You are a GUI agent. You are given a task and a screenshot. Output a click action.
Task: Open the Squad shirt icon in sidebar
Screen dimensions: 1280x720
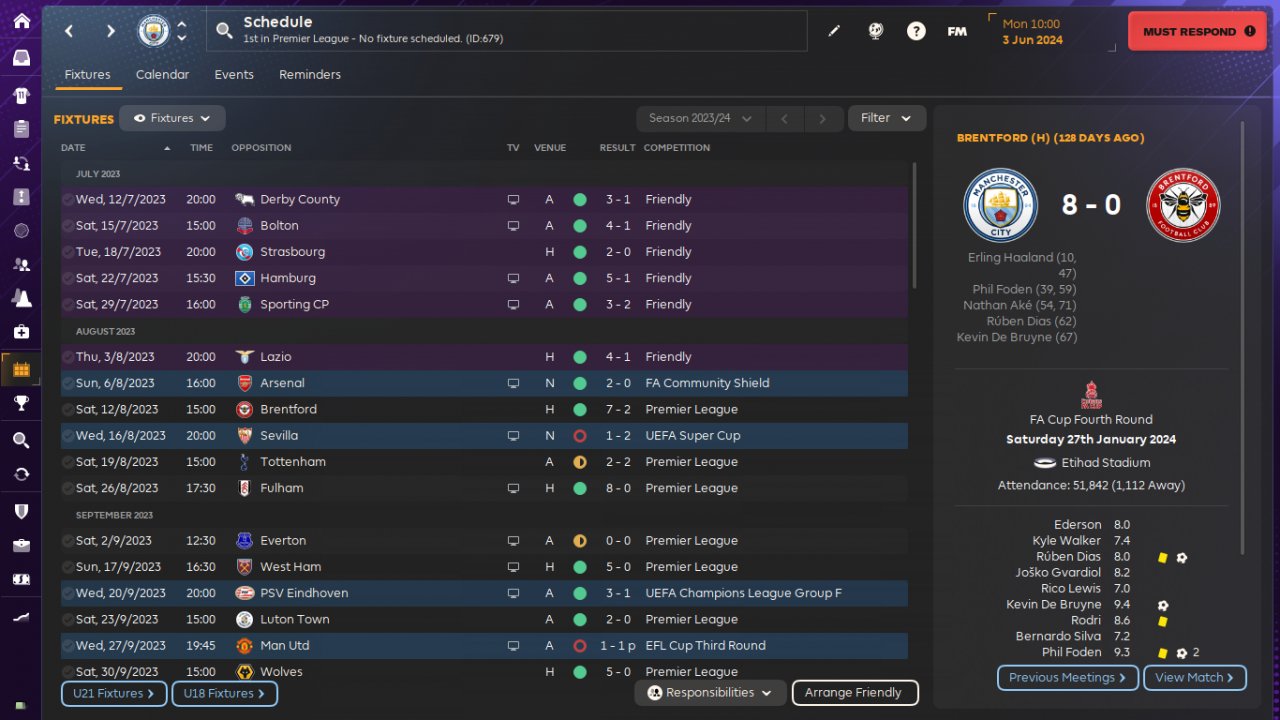[x=21, y=95]
